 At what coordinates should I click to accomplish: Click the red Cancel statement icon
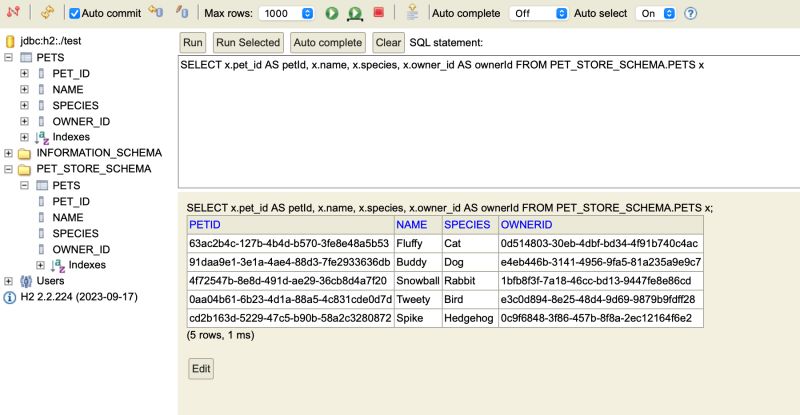pyautogui.click(x=379, y=12)
